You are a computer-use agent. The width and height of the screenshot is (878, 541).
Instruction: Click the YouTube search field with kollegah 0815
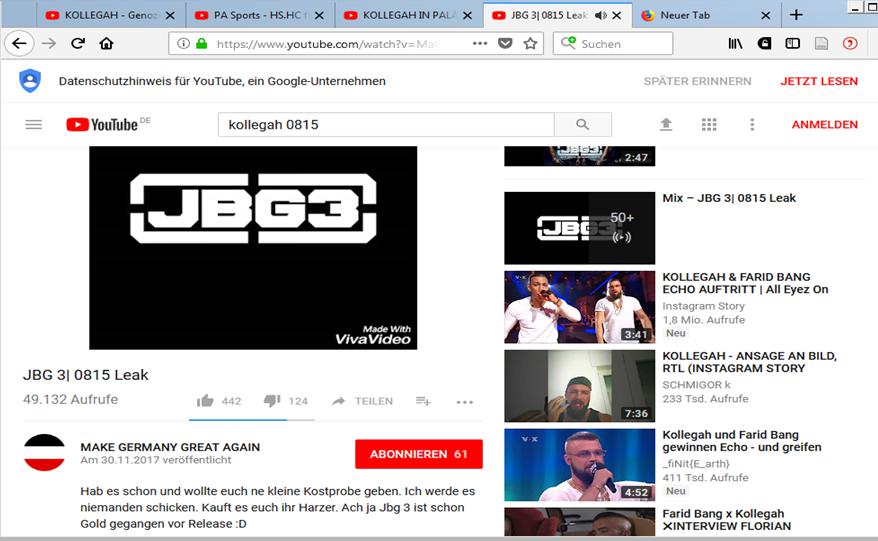click(386, 124)
